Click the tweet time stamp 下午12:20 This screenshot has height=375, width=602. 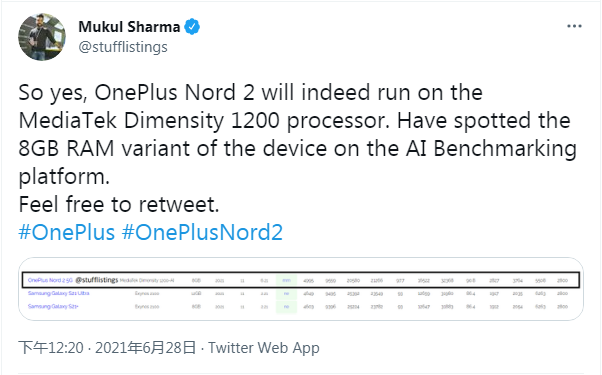51,348
